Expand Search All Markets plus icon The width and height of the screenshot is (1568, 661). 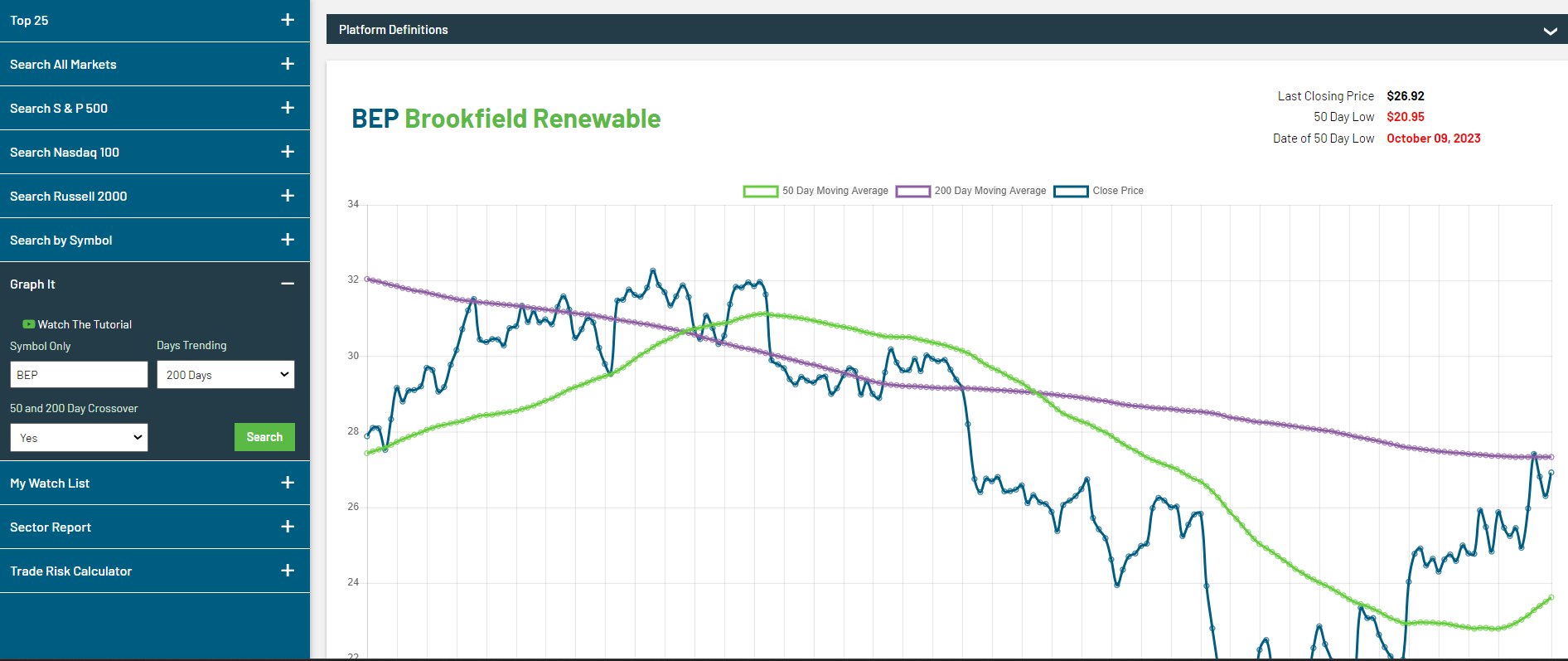(288, 64)
